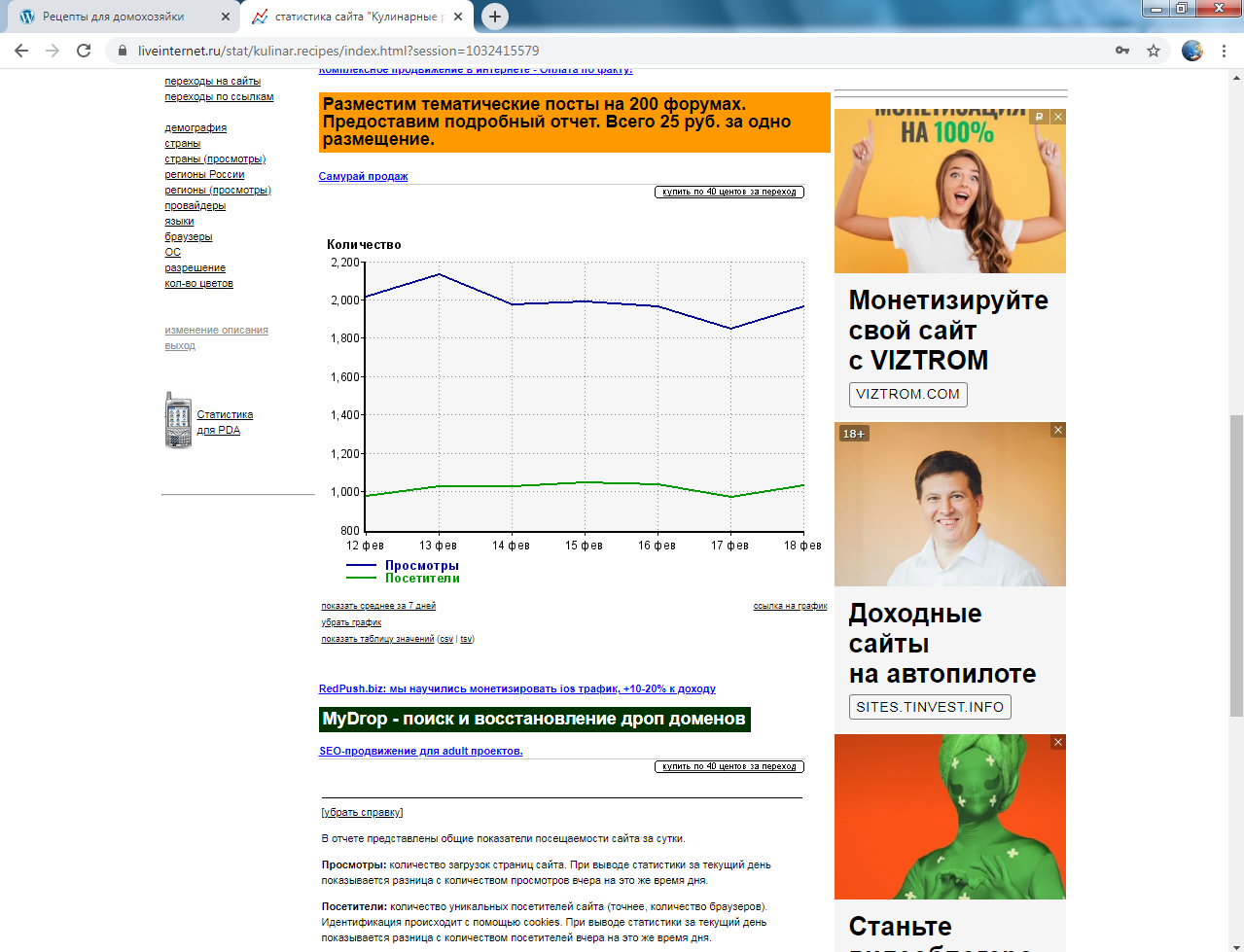Close the "статистика сайта" tab

tap(458, 17)
